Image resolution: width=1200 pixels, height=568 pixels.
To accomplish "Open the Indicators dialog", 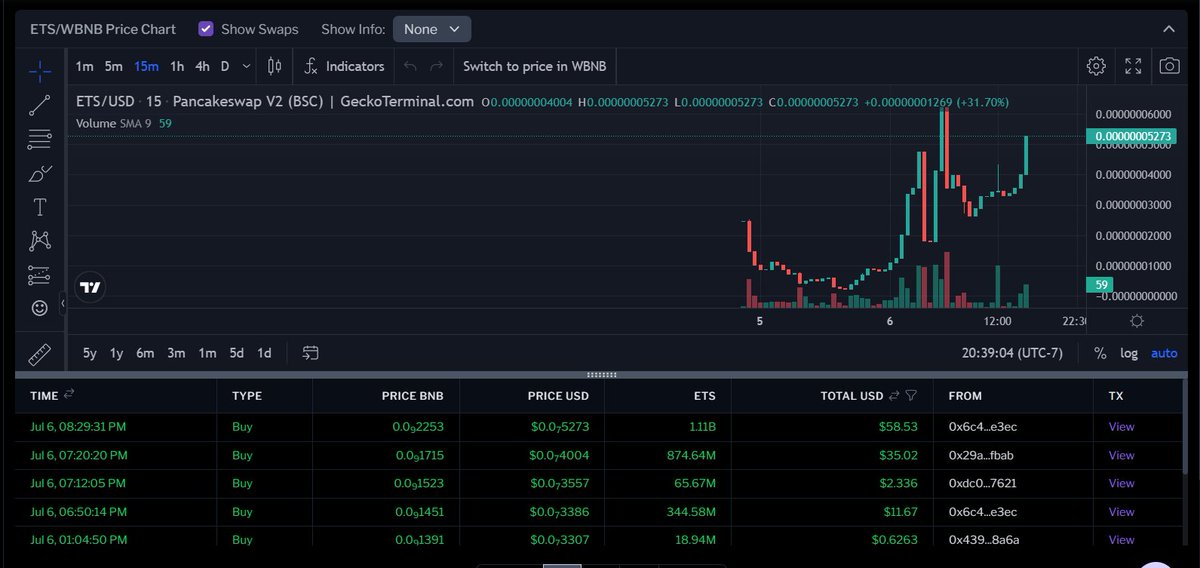I will pos(343,66).
